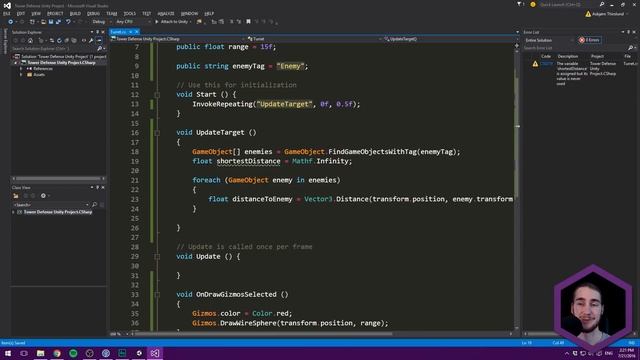The width and height of the screenshot is (640, 360).
Task: Open Spotify from the taskbar
Action: 73,353
